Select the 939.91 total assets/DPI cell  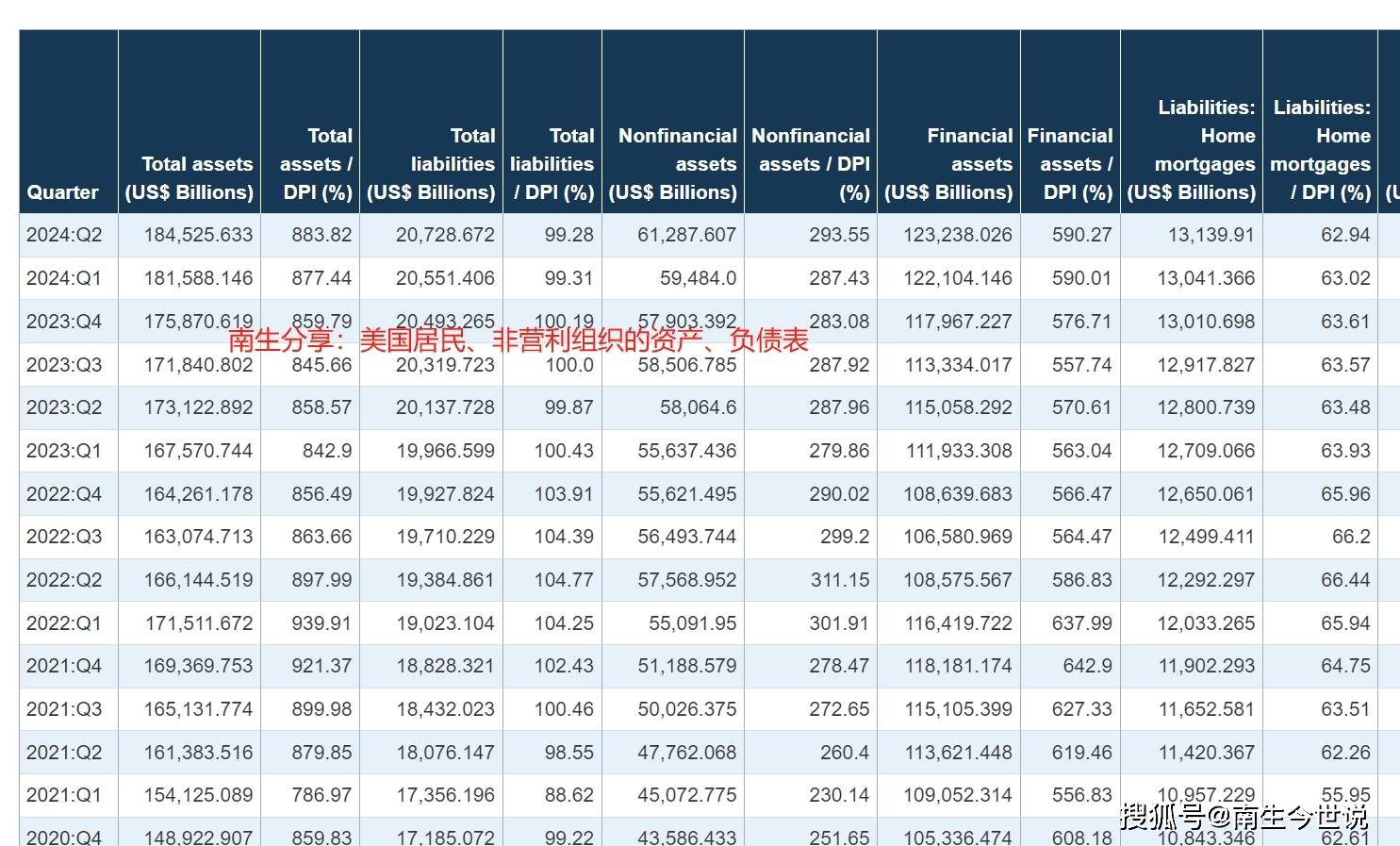coord(321,623)
